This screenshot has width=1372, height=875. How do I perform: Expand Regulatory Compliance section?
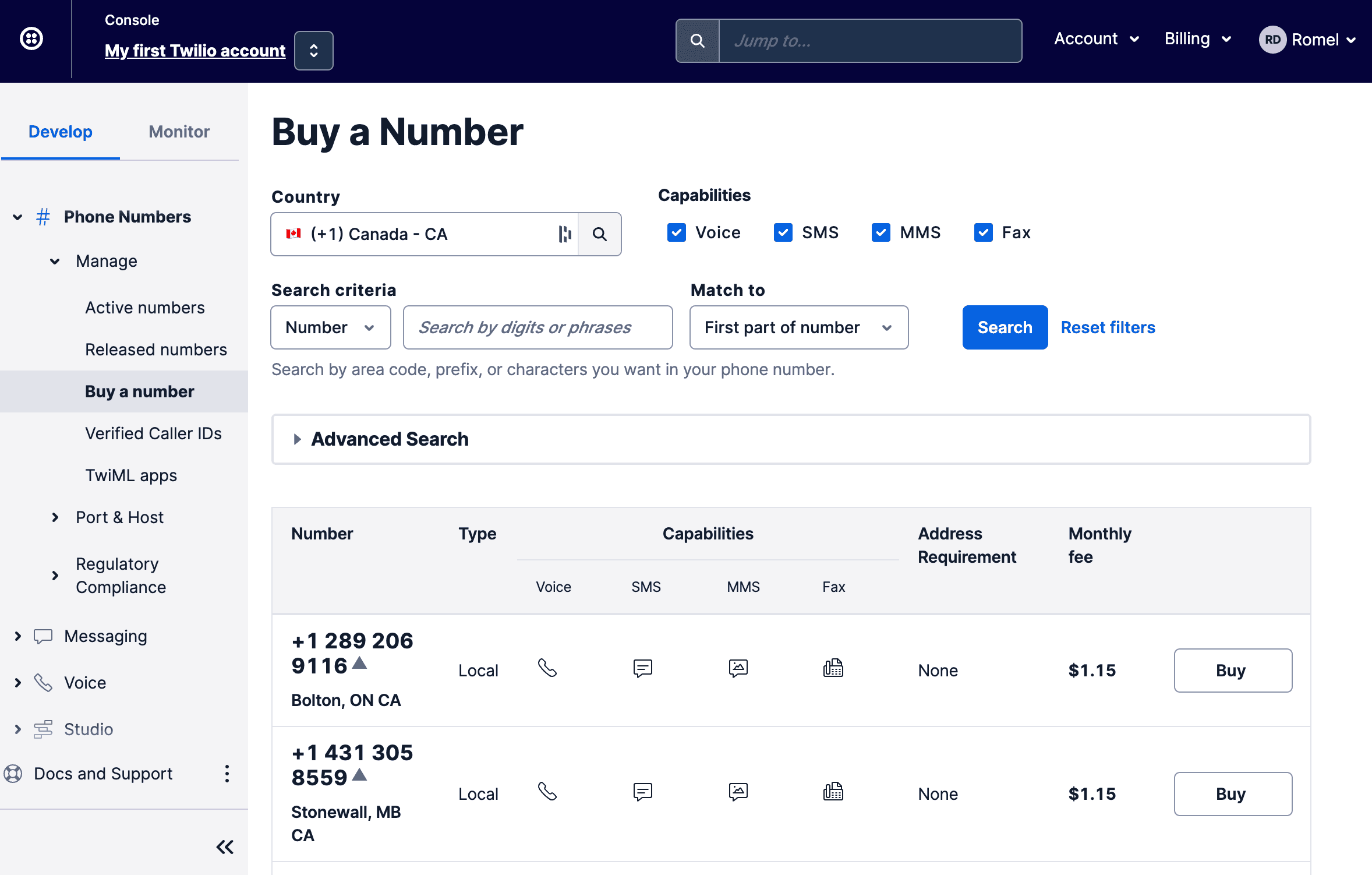(x=55, y=576)
